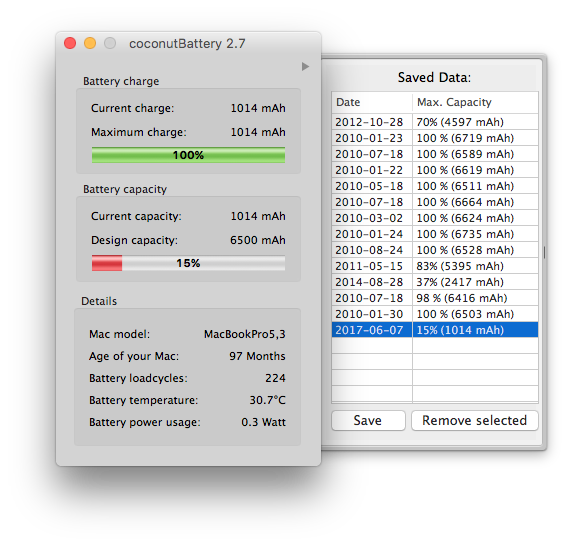Click the red 15% battery capacity bar
Viewport: 564px width, 546px height.
pyautogui.click(x=188, y=263)
